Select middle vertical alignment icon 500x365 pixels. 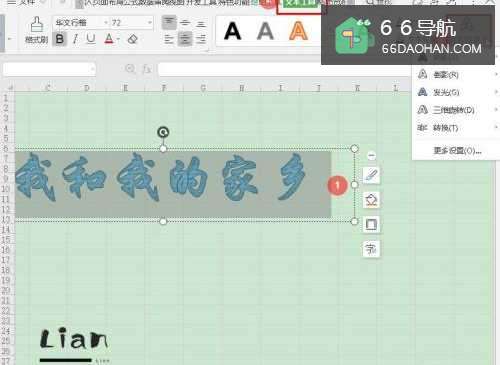click(x=185, y=23)
